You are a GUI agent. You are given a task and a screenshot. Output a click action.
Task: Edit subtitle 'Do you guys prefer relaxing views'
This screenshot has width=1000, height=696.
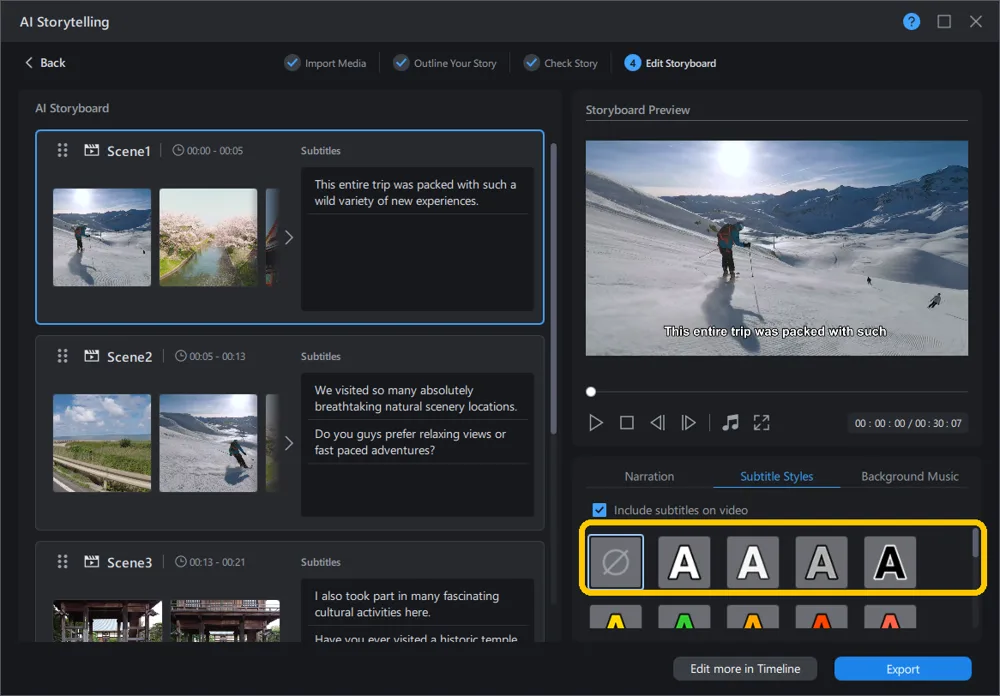417,441
